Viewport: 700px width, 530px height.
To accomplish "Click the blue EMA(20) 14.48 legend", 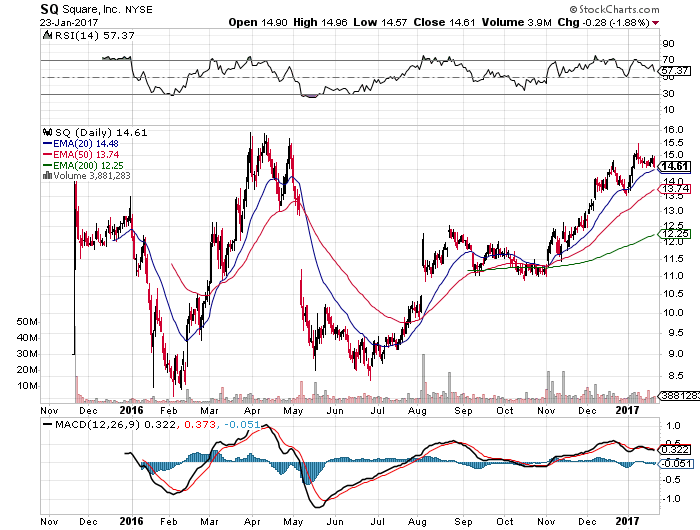I will pyautogui.click(x=81, y=143).
